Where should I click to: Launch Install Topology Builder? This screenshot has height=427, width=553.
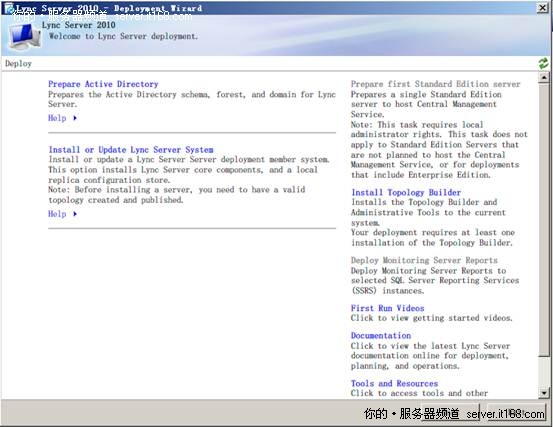click(x=406, y=193)
